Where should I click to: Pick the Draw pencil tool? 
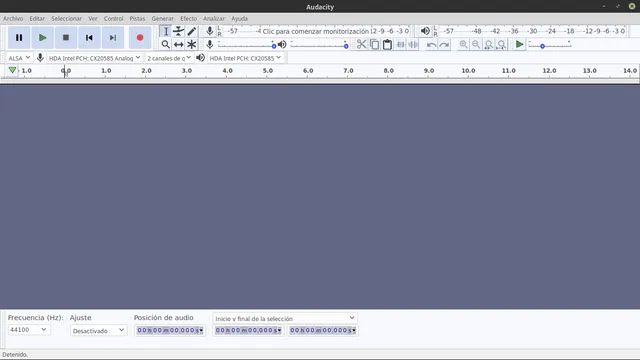click(x=191, y=31)
